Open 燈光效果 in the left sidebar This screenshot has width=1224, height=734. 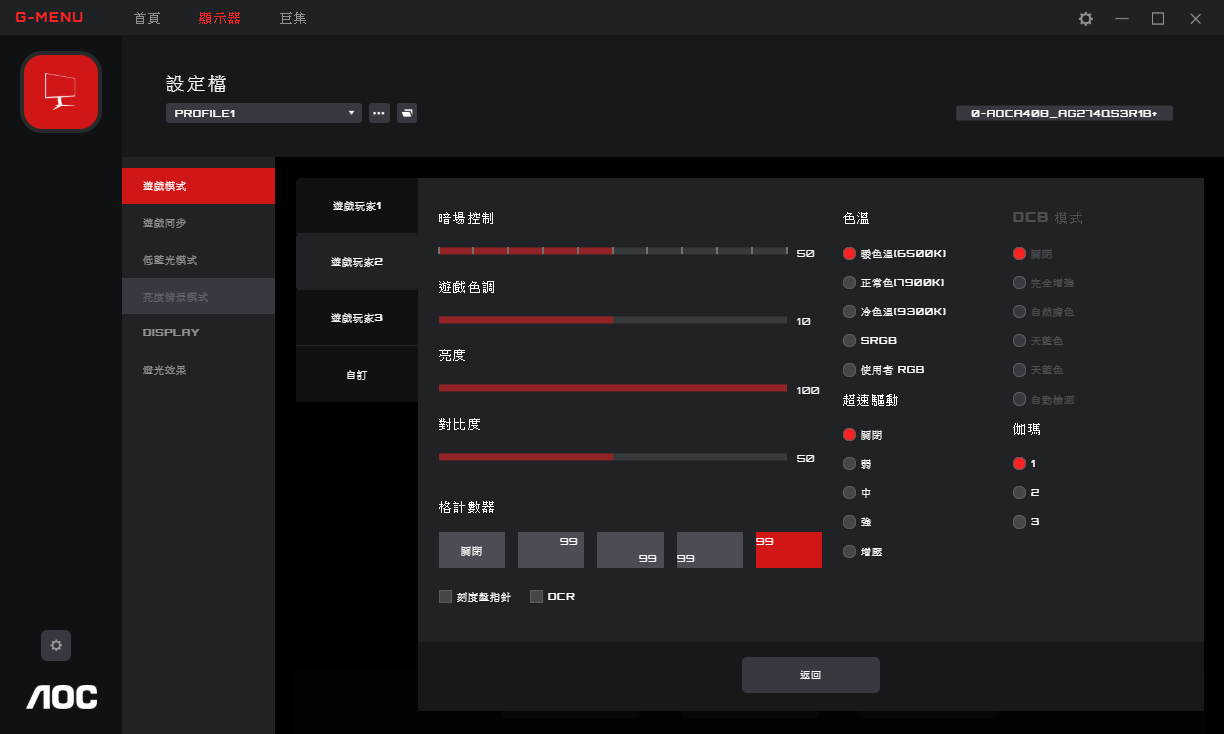pos(198,370)
